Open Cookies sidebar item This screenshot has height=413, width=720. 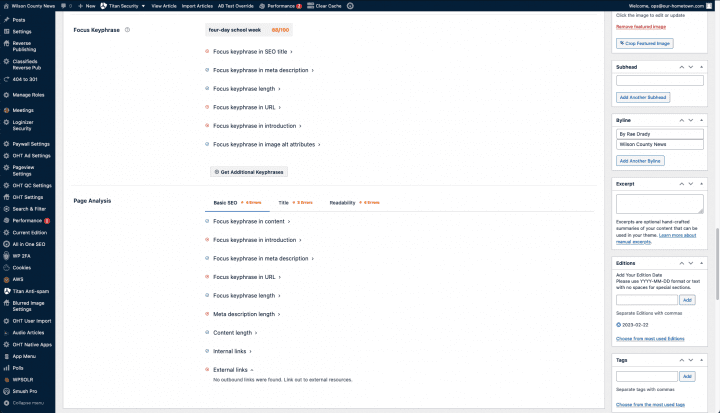click(x=22, y=268)
